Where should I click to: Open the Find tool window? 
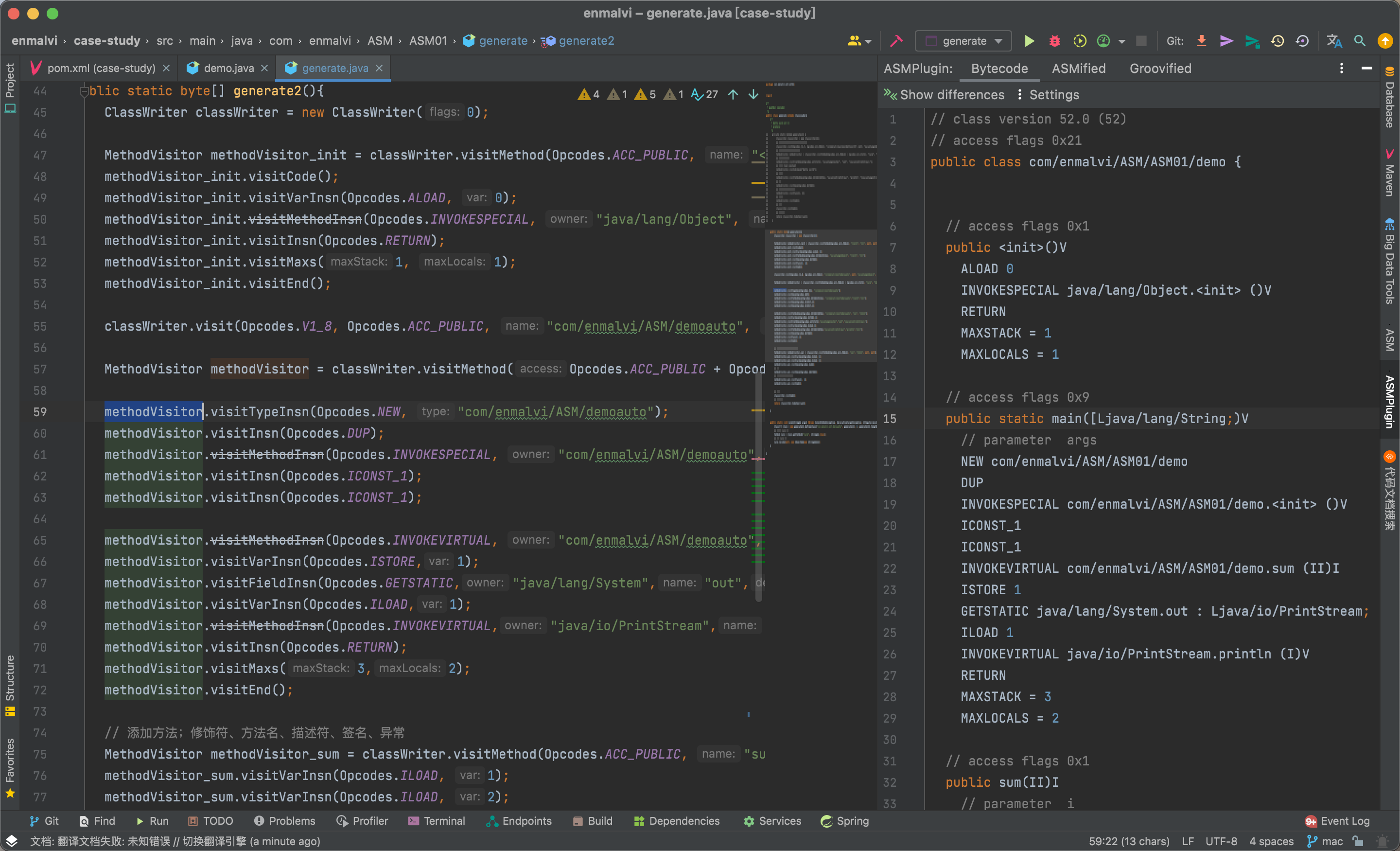(x=97, y=821)
